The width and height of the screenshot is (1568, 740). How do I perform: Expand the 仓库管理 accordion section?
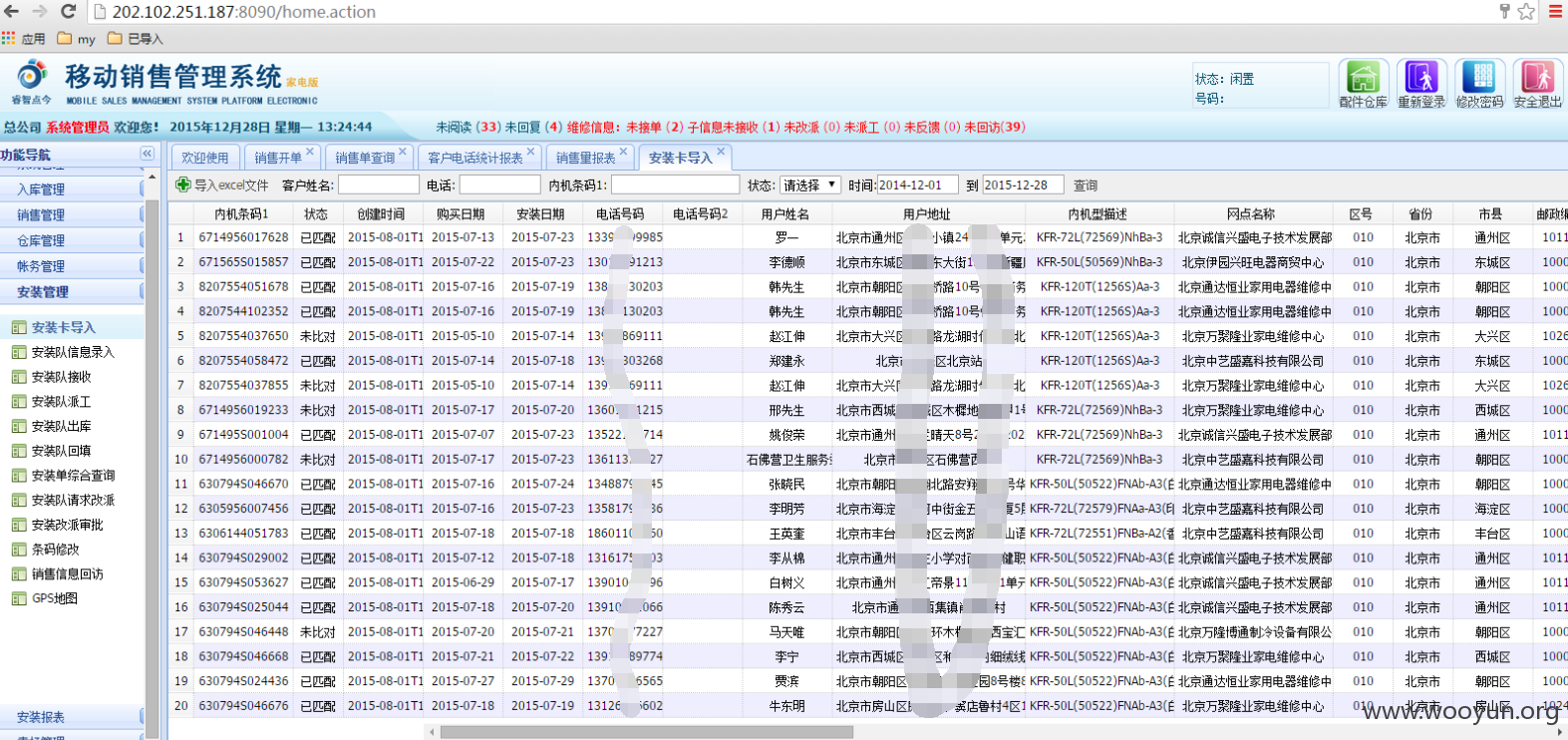pyautogui.click(x=72, y=240)
